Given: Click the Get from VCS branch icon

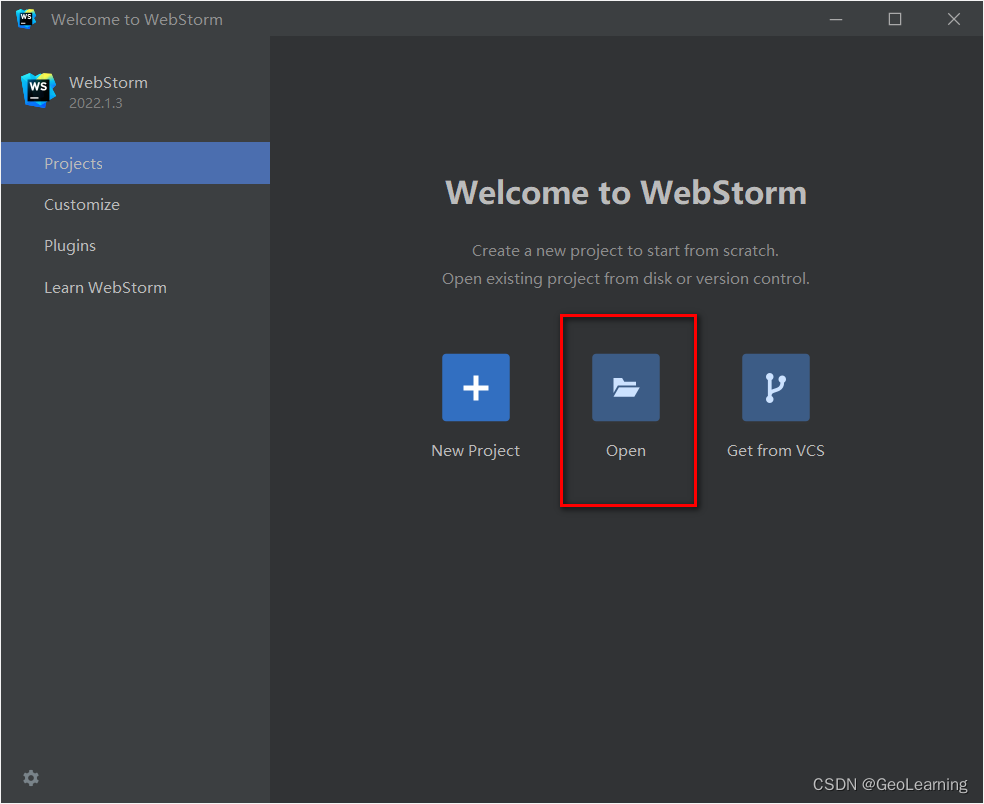Looking at the screenshot, I should tap(776, 387).
